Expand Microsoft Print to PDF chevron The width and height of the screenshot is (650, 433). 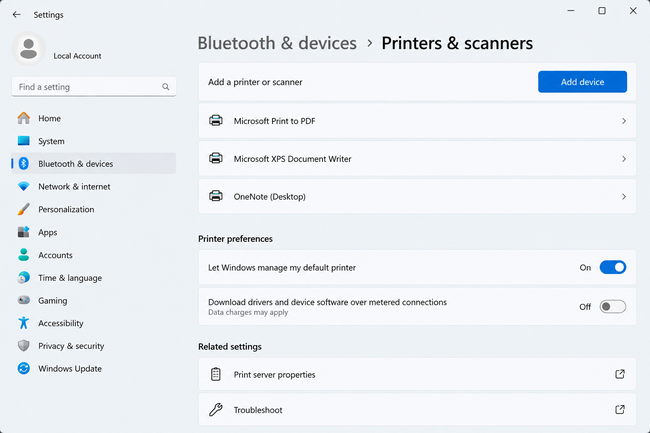pos(624,121)
